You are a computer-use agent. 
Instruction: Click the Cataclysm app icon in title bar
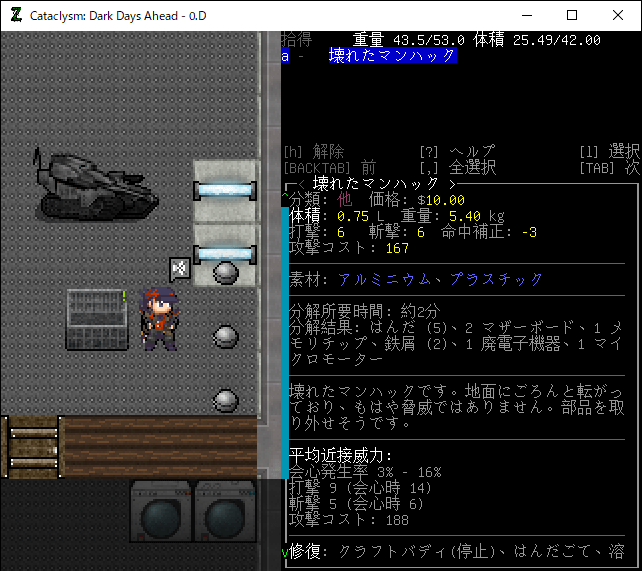(x=15, y=15)
